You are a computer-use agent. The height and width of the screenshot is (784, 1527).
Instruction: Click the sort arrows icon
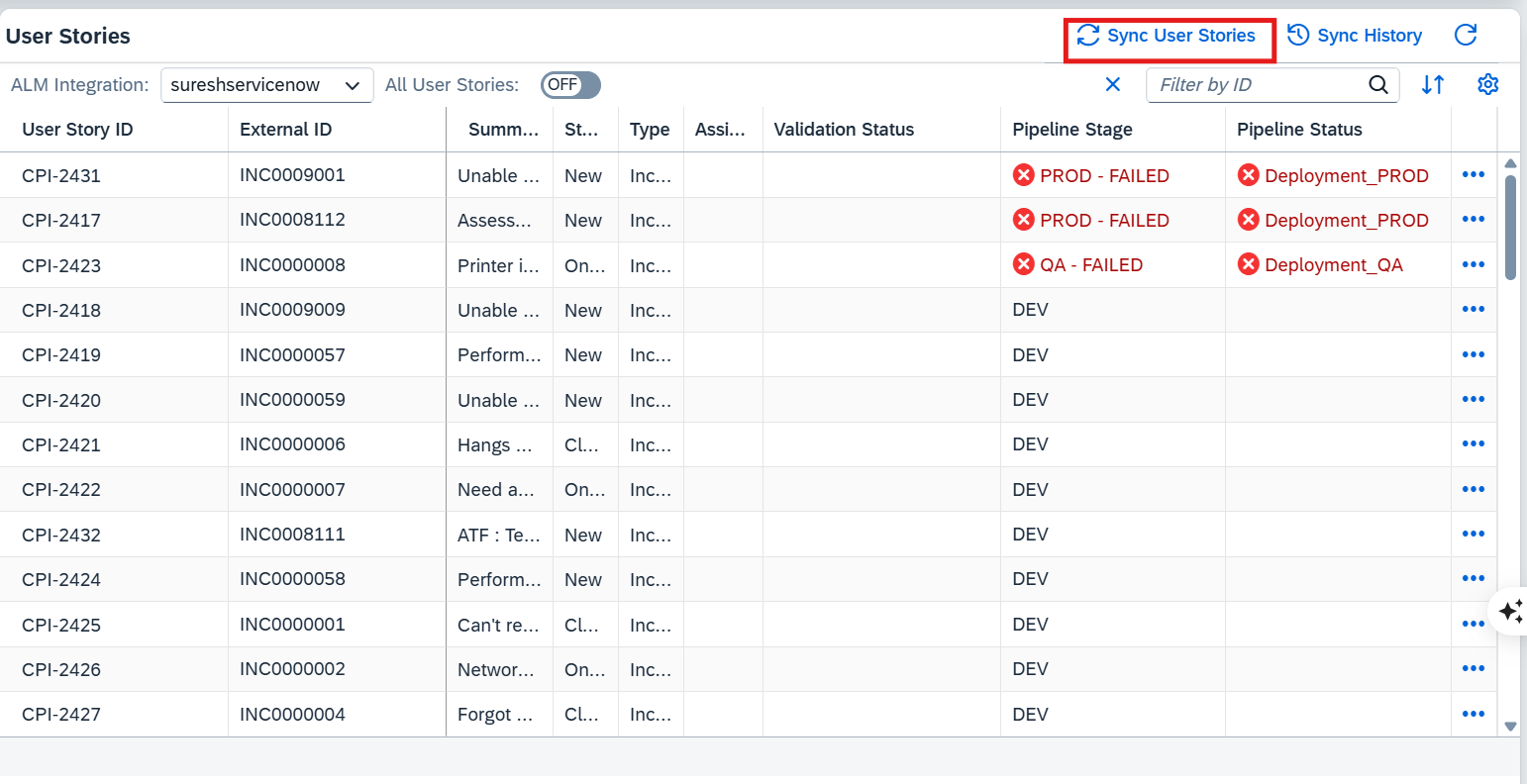coord(1433,85)
